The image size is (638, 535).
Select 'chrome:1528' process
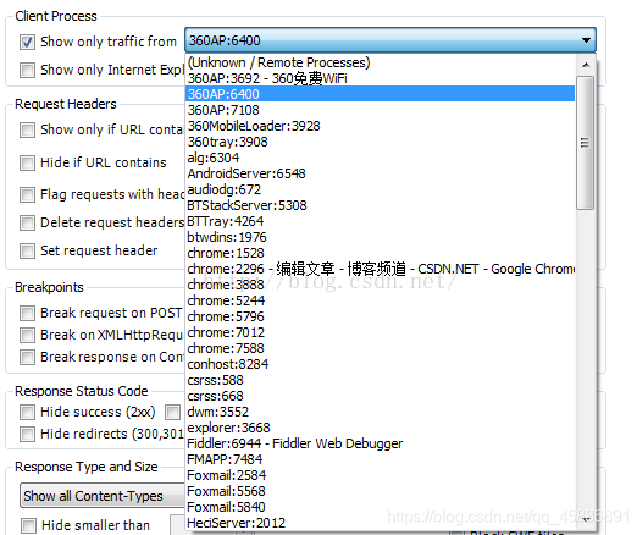click(x=380, y=253)
